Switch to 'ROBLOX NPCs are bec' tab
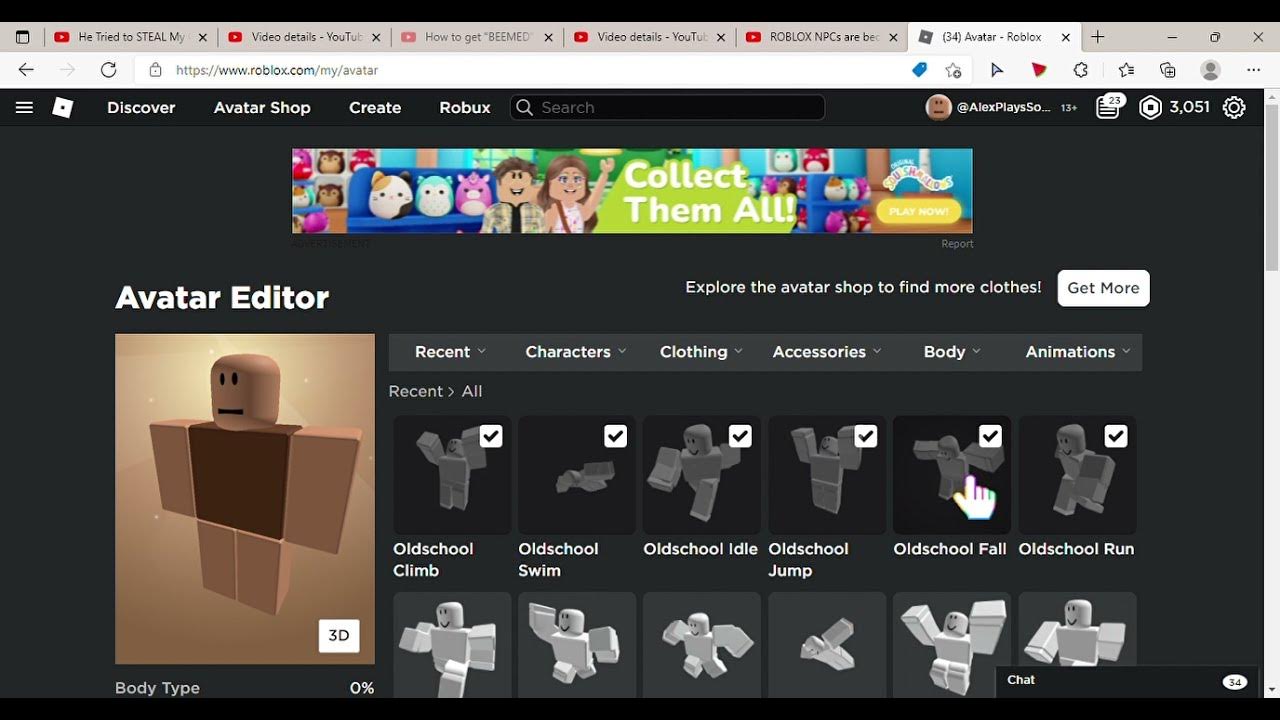Screen dimensions: 1280x720 click(x=822, y=37)
